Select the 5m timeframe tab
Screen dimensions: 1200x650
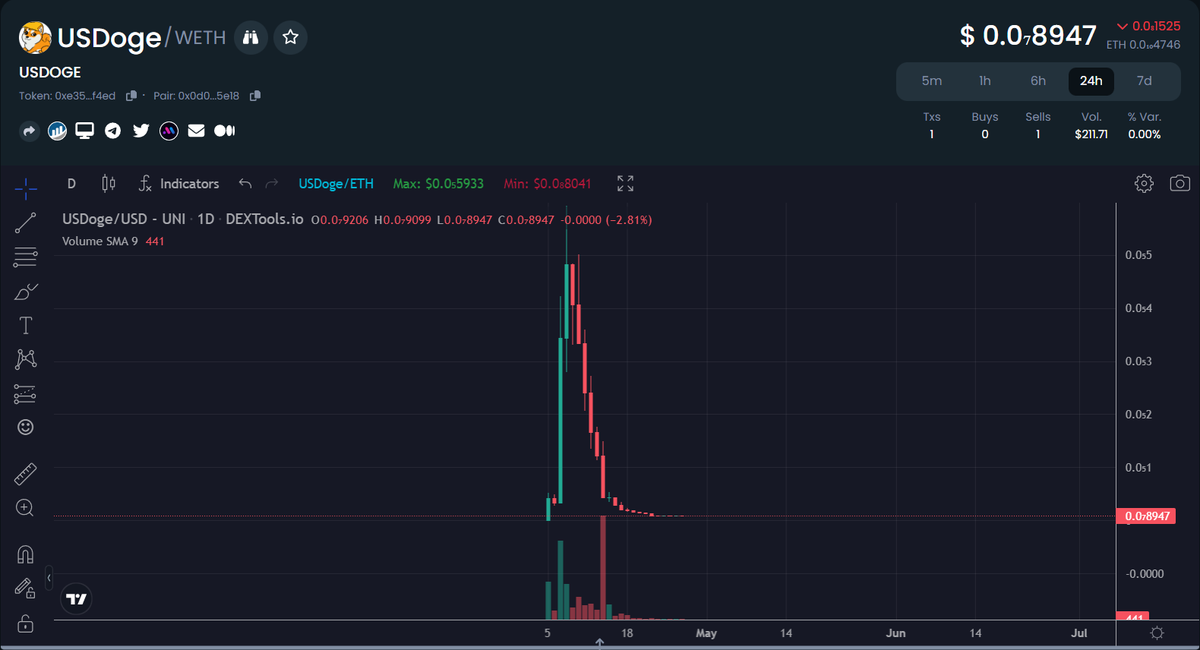click(x=932, y=81)
